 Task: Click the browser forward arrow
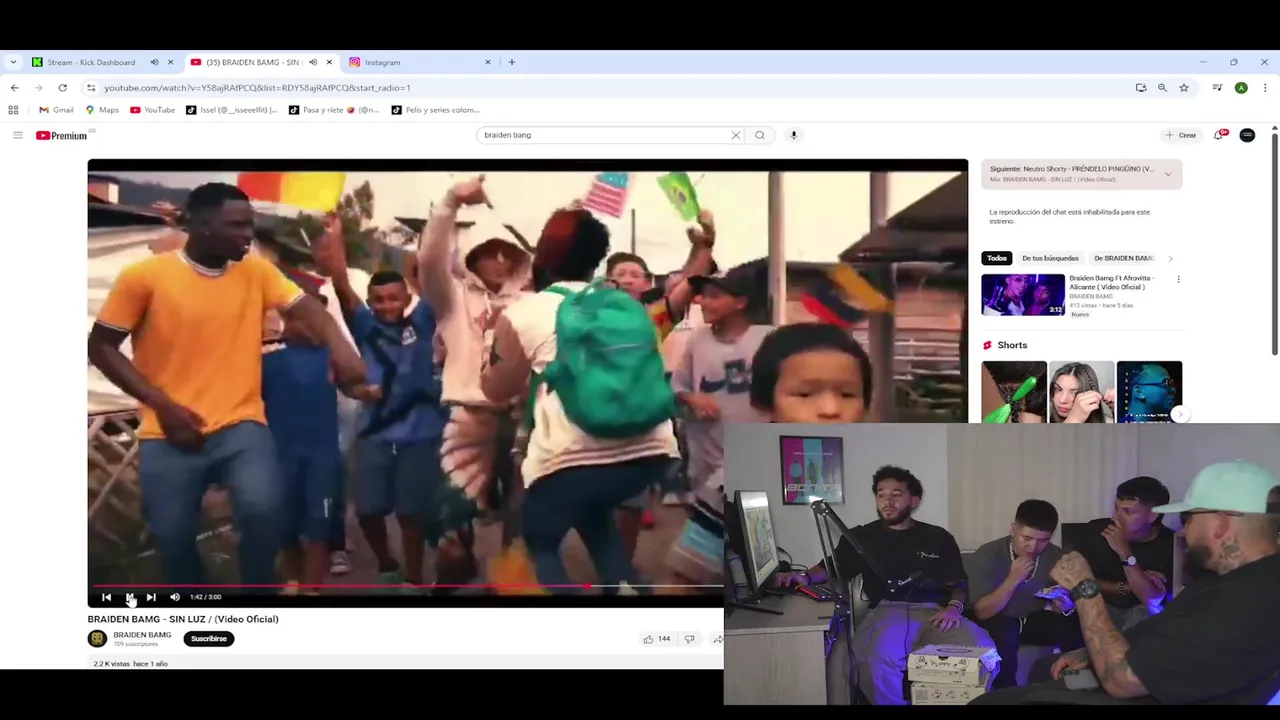[x=38, y=88]
